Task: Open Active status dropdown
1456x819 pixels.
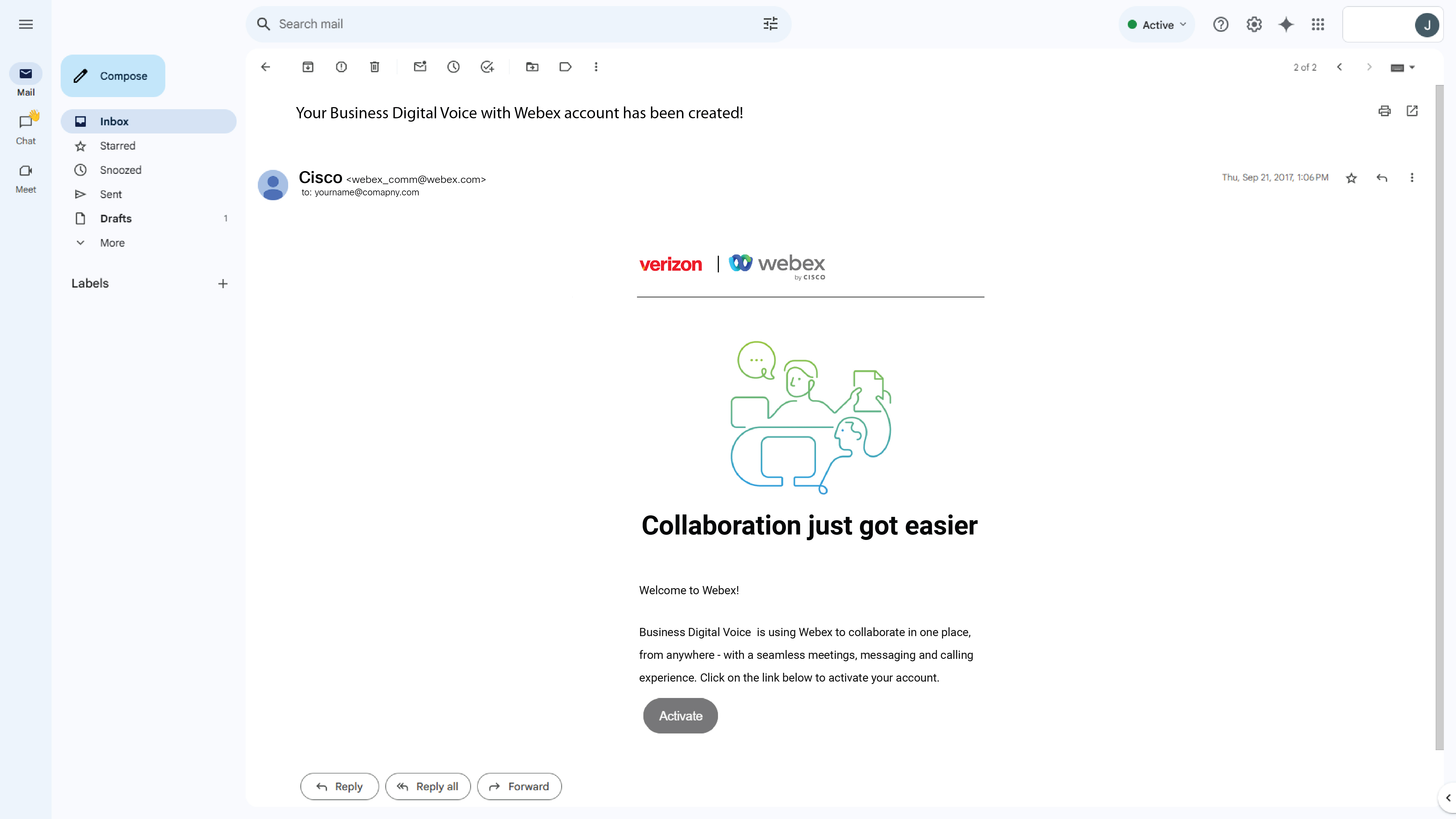Action: [x=1156, y=25]
